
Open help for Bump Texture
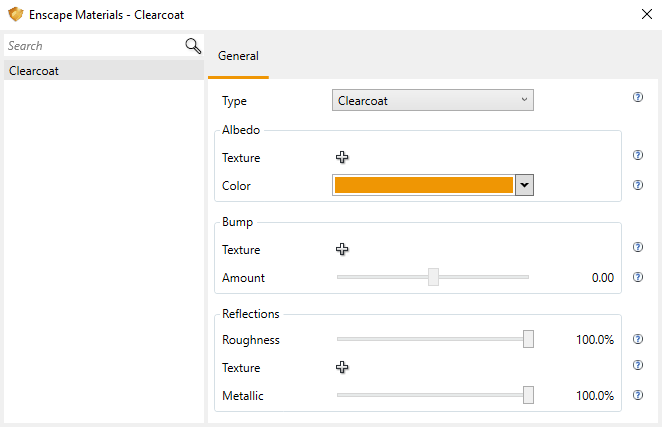tap(638, 247)
